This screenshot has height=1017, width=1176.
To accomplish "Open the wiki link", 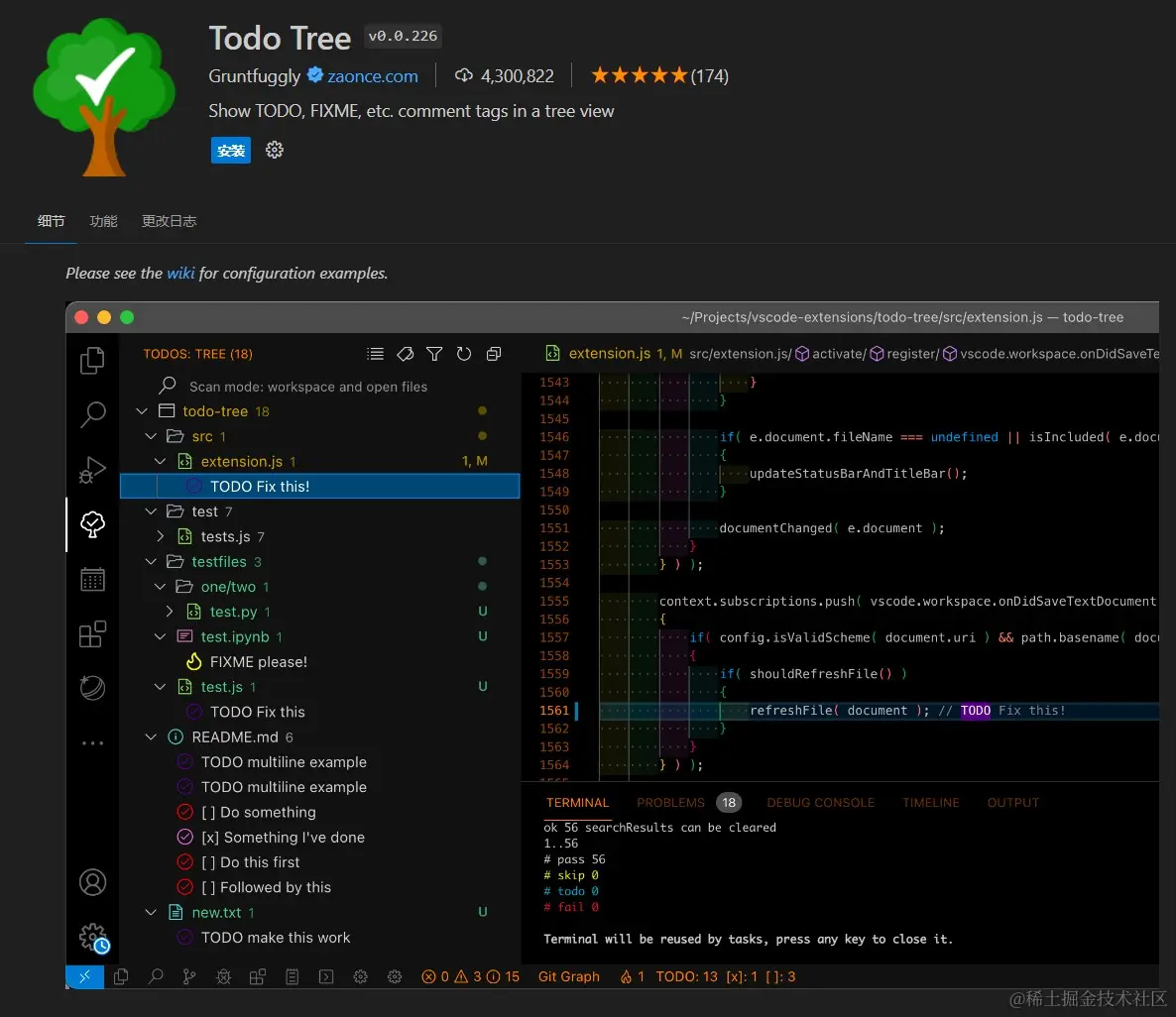I will coord(180,273).
